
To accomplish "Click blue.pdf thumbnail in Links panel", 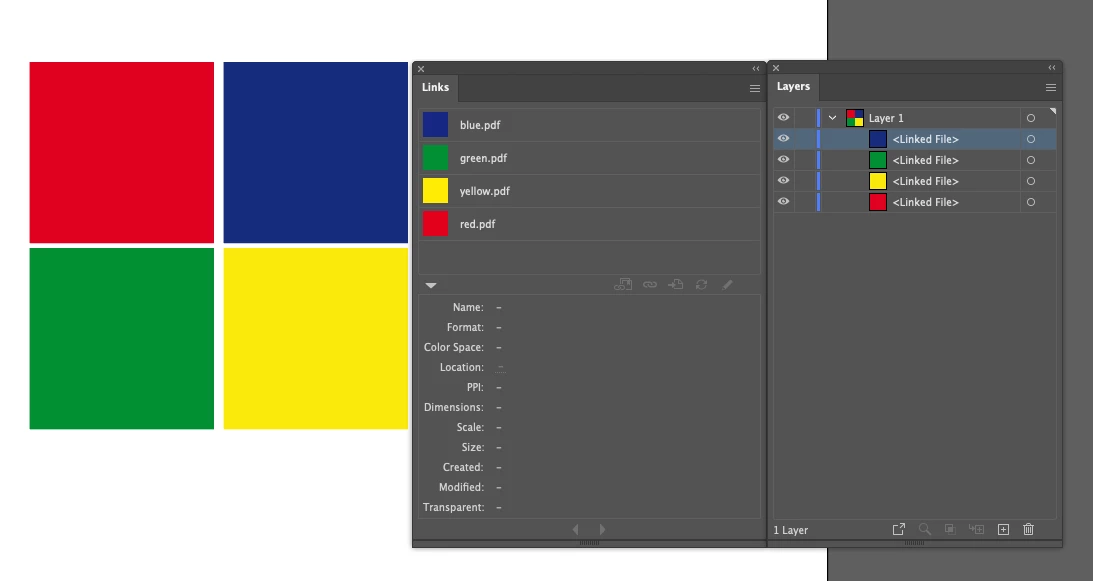I will [436, 125].
